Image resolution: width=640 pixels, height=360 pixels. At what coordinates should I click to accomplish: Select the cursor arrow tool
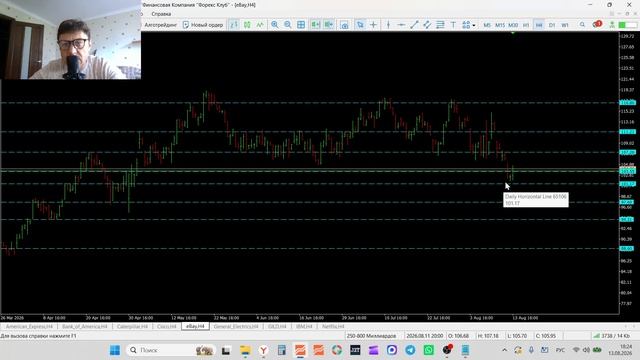tap(360, 25)
